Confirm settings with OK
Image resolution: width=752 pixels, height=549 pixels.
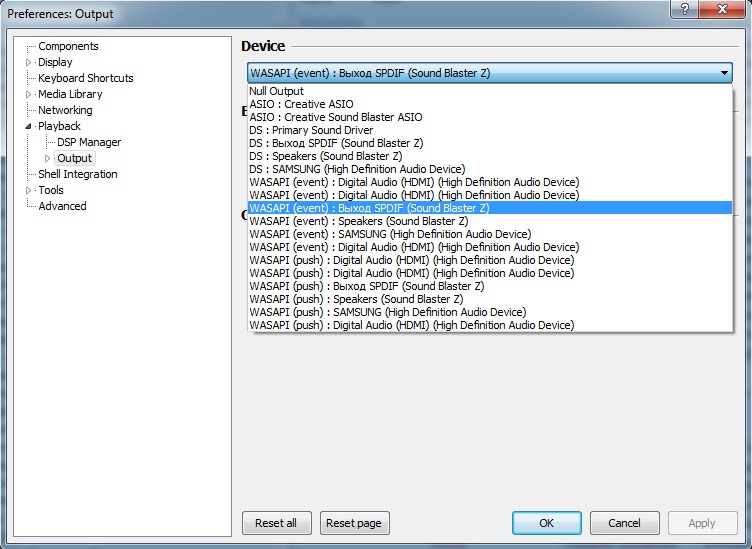547,523
